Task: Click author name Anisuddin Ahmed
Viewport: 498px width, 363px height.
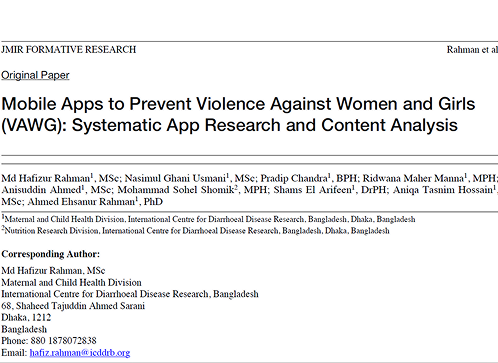Action: click(x=41, y=190)
